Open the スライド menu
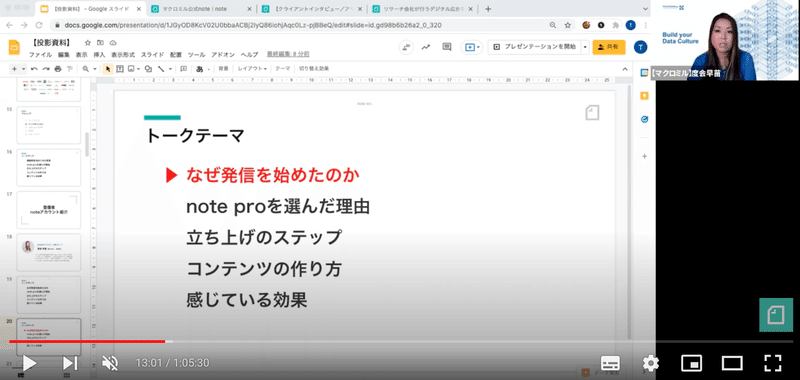The height and width of the screenshot is (380, 800). coord(153,55)
